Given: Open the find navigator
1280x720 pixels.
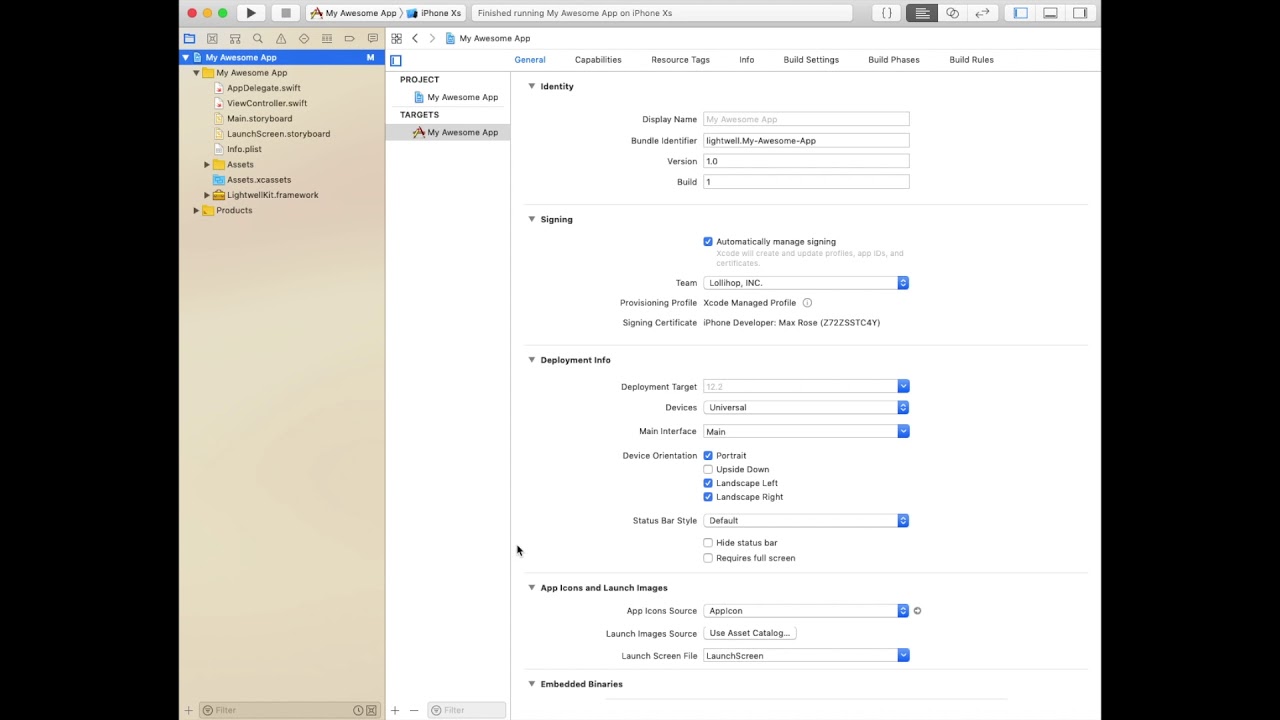Looking at the screenshot, I should tap(258, 39).
